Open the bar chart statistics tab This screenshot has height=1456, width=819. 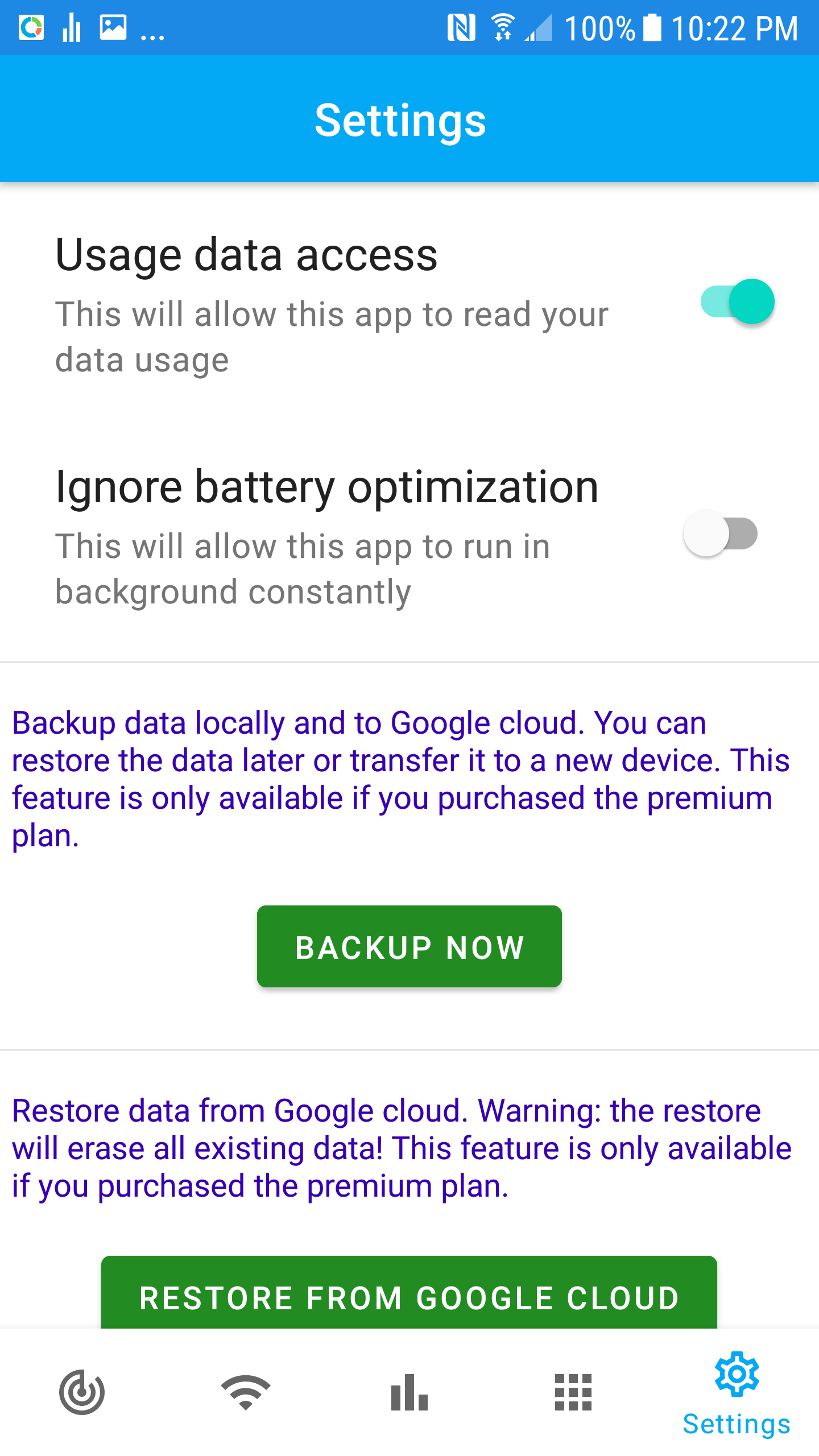pos(409,1392)
